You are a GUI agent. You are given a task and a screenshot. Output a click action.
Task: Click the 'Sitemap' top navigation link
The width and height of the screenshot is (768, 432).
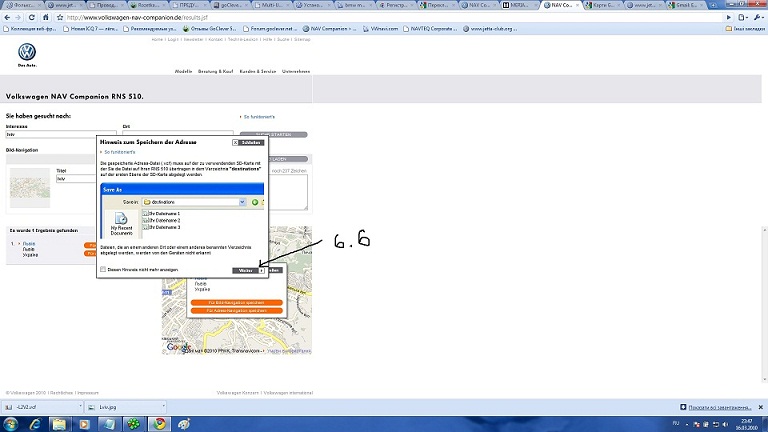tap(302, 39)
